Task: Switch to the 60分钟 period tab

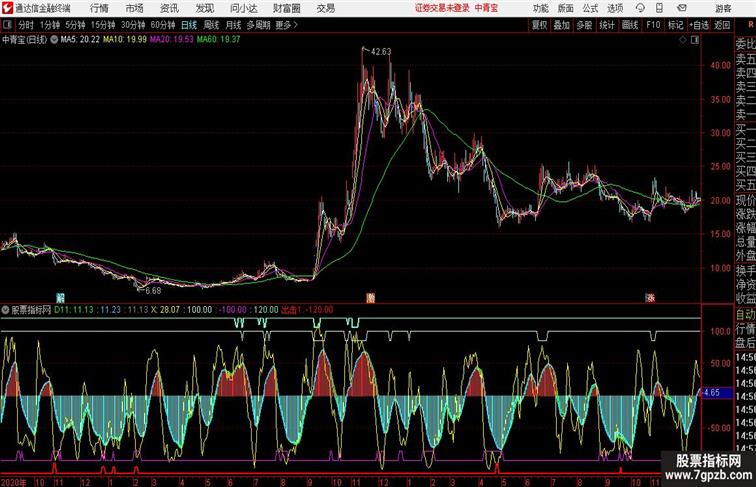Action: [x=163, y=25]
